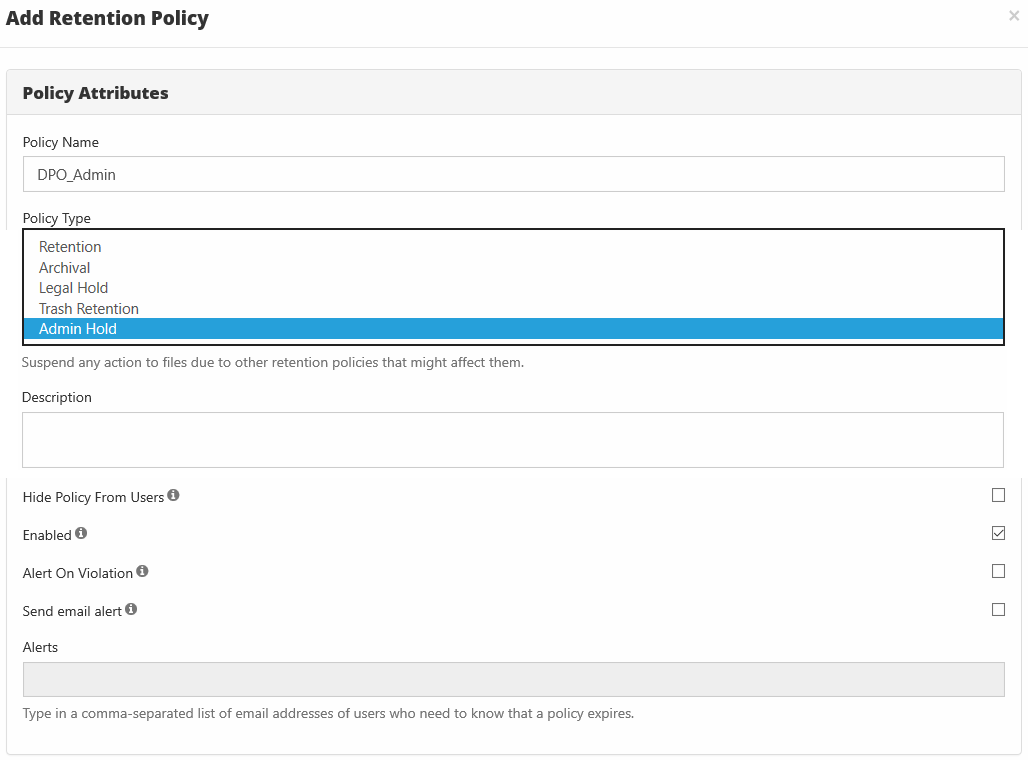This screenshot has height=762, width=1028.
Task: Click info icon beside Send email alert
Action: [131, 610]
